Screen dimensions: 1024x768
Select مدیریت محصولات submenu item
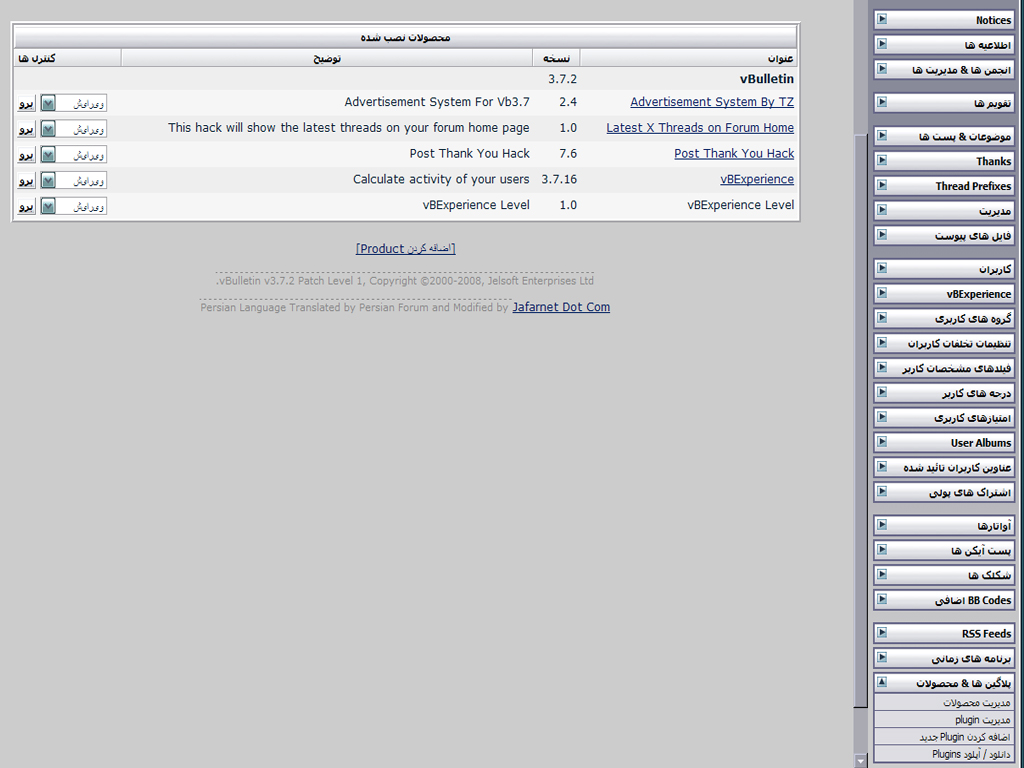(944, 703)
